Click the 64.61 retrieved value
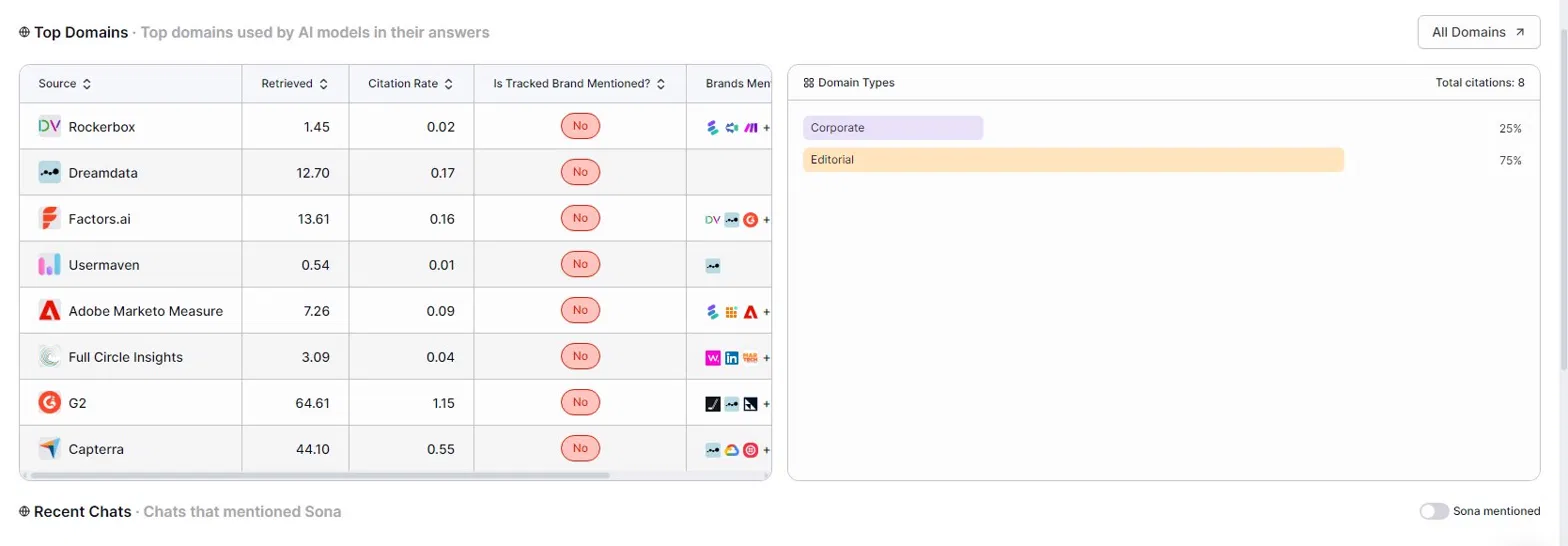The image size is (1568, 546). tap(313, 403)
